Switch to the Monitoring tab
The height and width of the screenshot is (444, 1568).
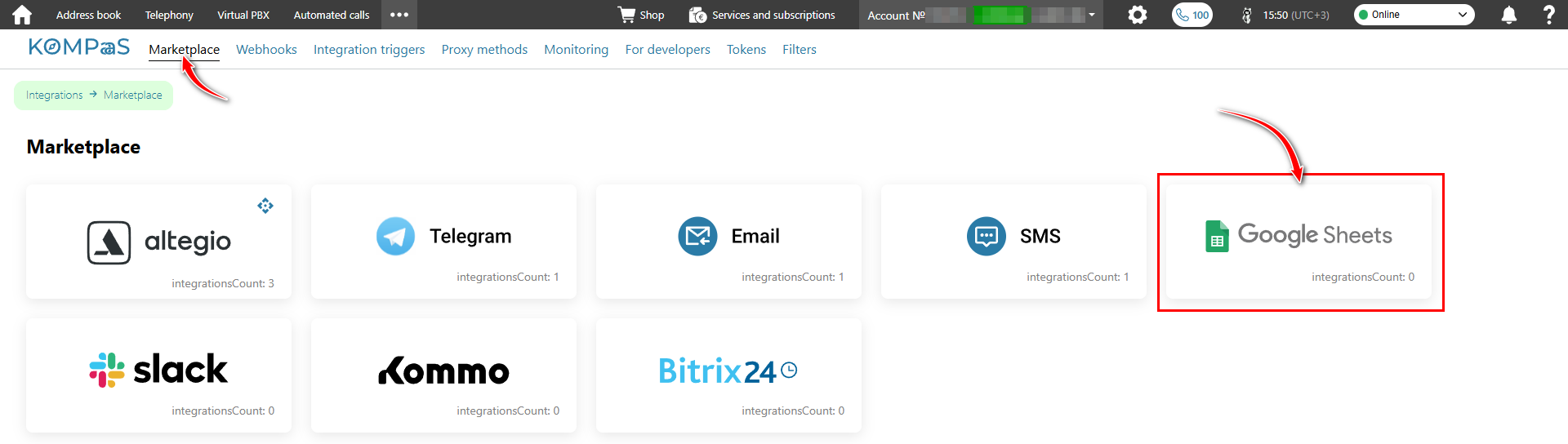click(x=577, y=50)
